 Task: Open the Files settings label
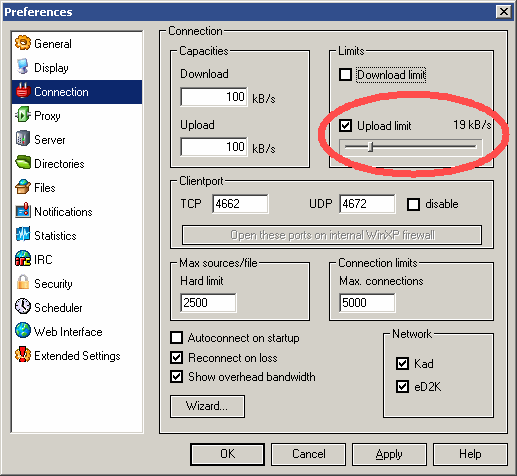point(45,188)
